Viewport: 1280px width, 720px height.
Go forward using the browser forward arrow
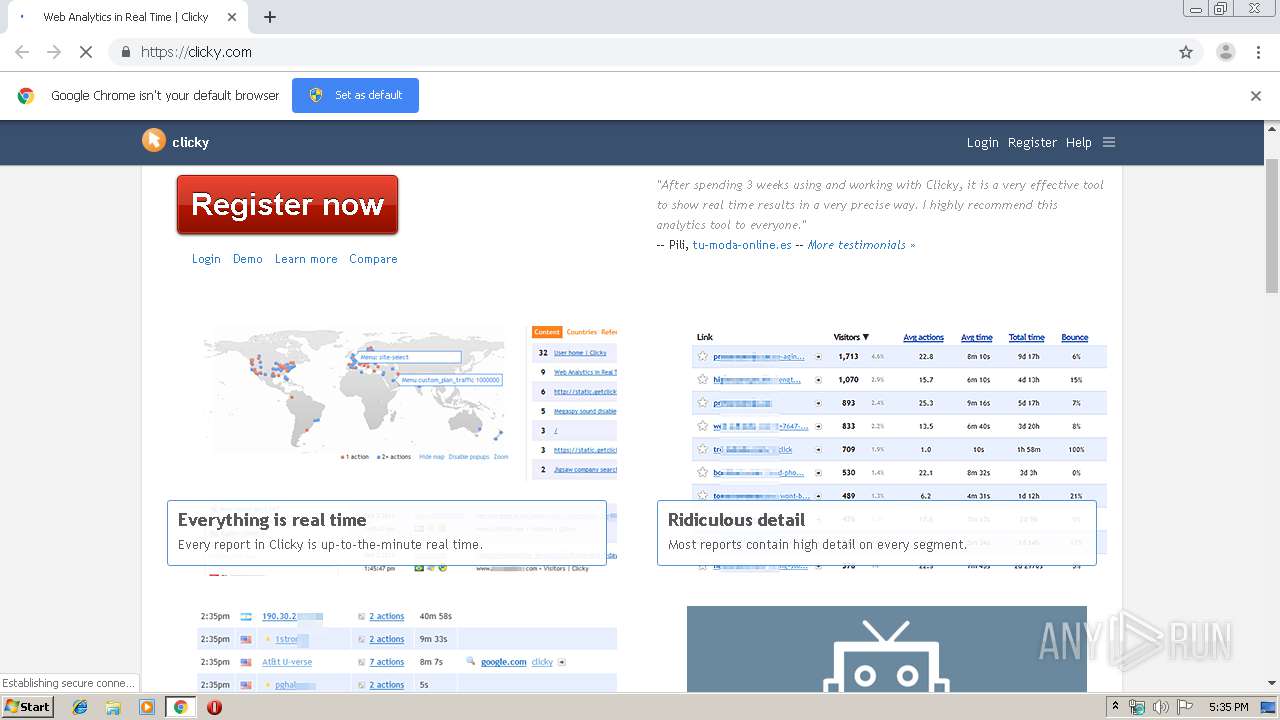click(x=54, y=52)
